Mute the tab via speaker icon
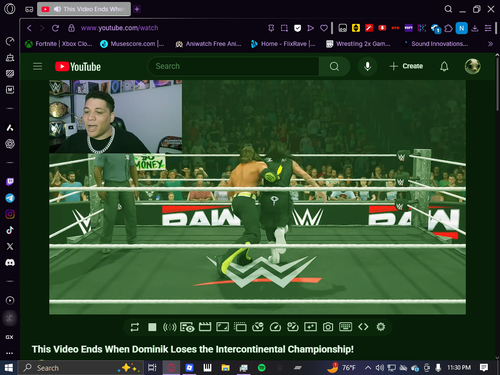Image resolution: width=500 pixels, height=375 pixels. (57, 9)
